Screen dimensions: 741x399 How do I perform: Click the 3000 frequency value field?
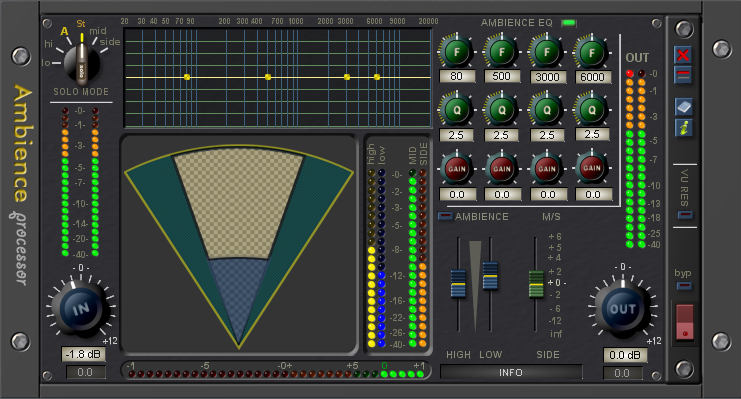pyautogui.click(x=547, y=77)
